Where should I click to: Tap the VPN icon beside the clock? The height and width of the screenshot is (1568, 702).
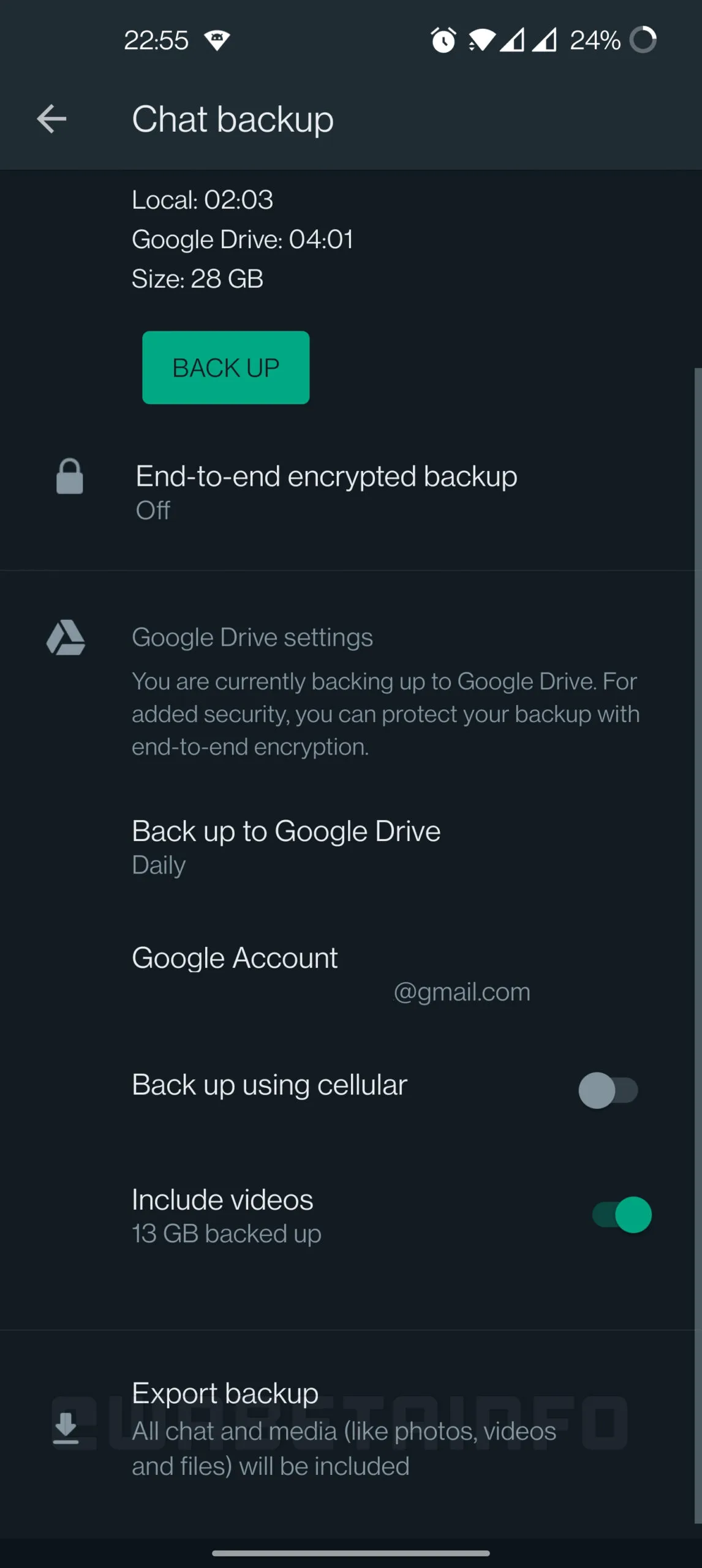pyautogui.click(x=217, y=40)
